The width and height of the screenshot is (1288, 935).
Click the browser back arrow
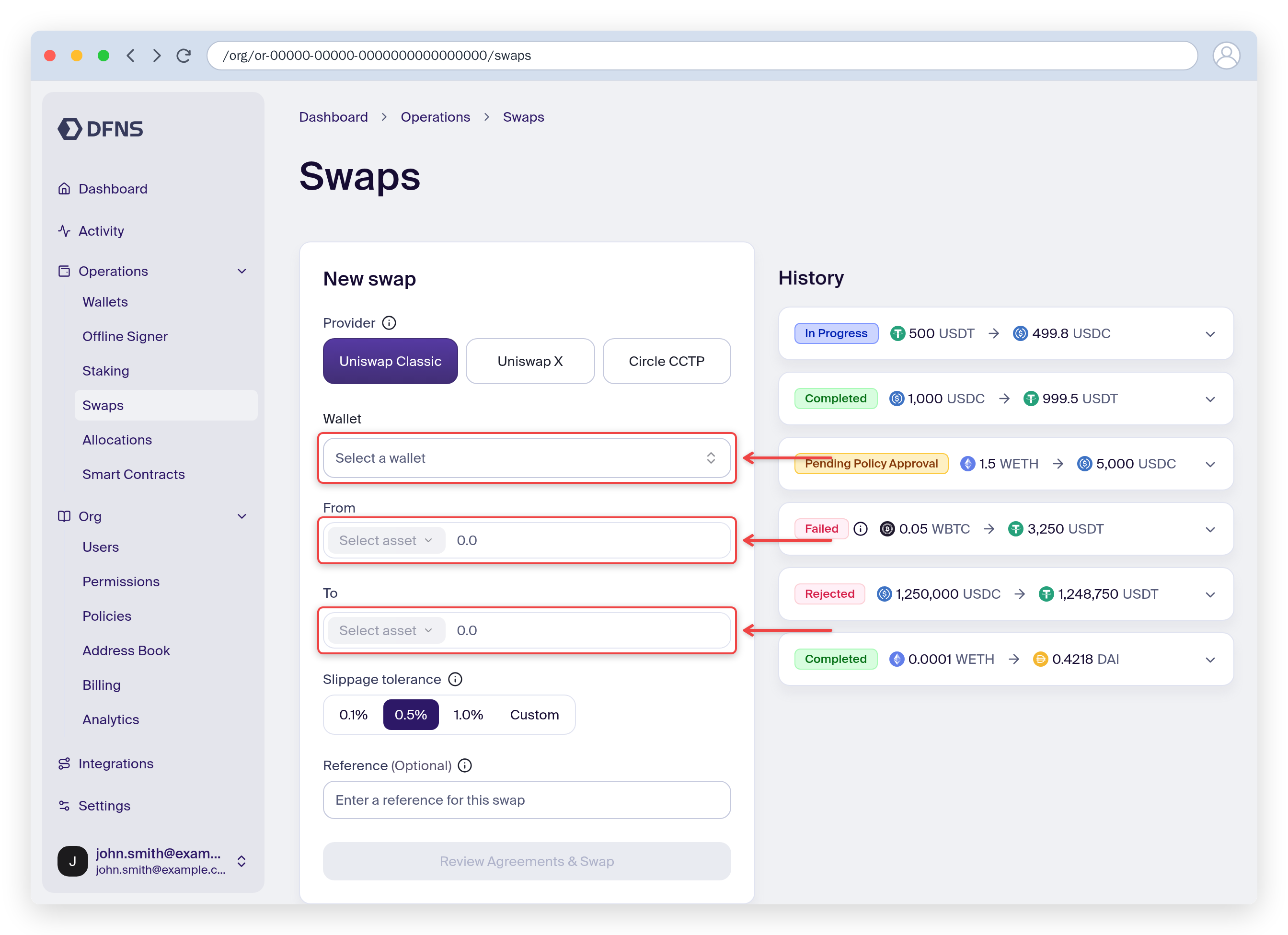[x=131, y=56]
